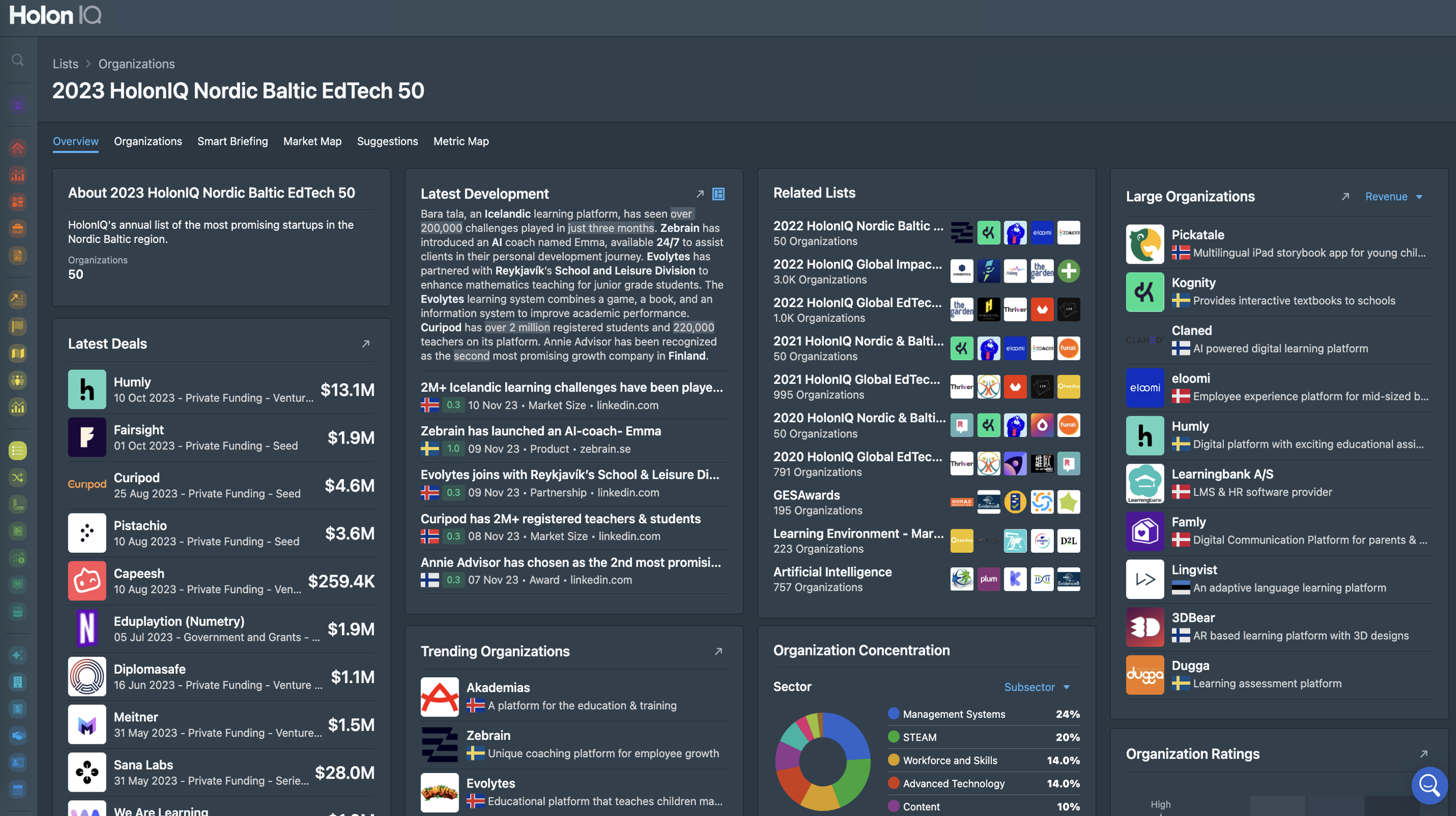Open the Fairsight deal logo
The height and width of the screenshot is (816, 1456).
click(x=87, y=438)
